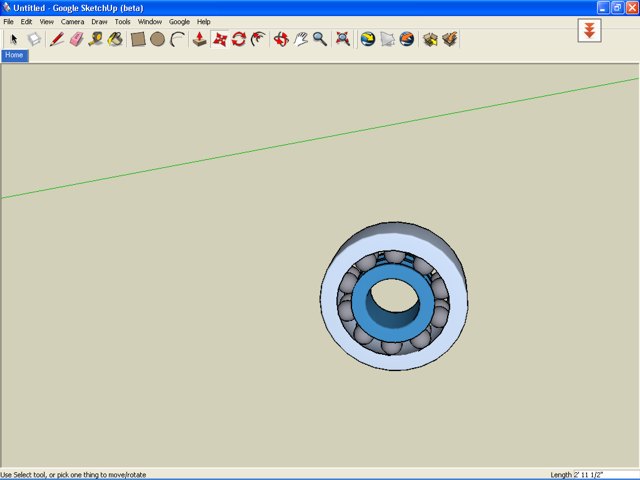The image size is (640, 480).
Task: Open the File menu
Action: (8, 22)
